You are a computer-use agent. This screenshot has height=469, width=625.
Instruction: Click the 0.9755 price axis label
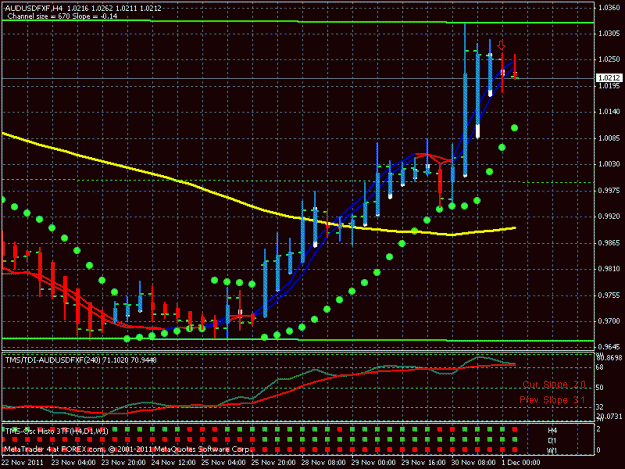(x=609, y=295)
